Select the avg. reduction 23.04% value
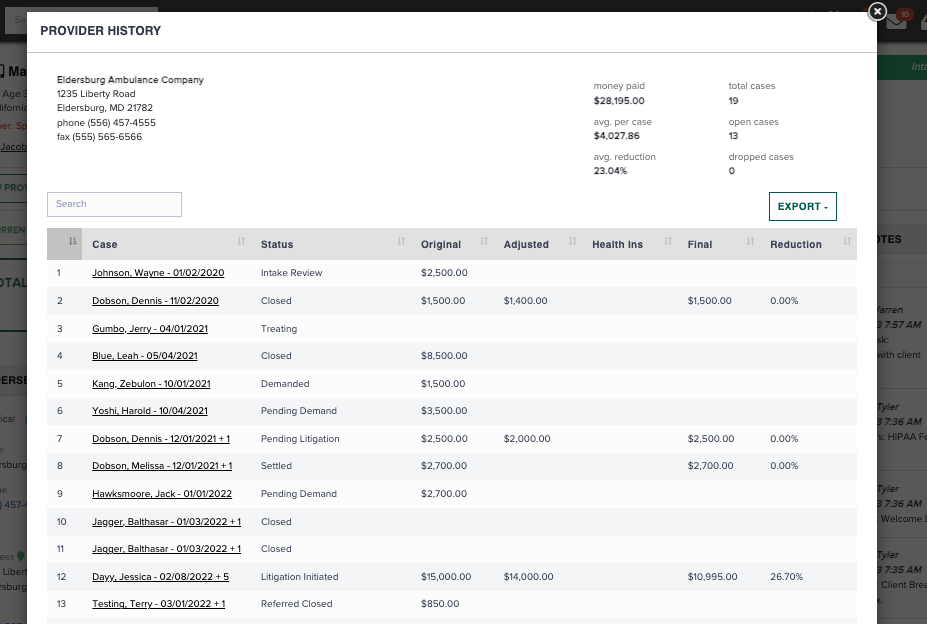The width and height of the screenshot is (927, 624). point(610,170)
